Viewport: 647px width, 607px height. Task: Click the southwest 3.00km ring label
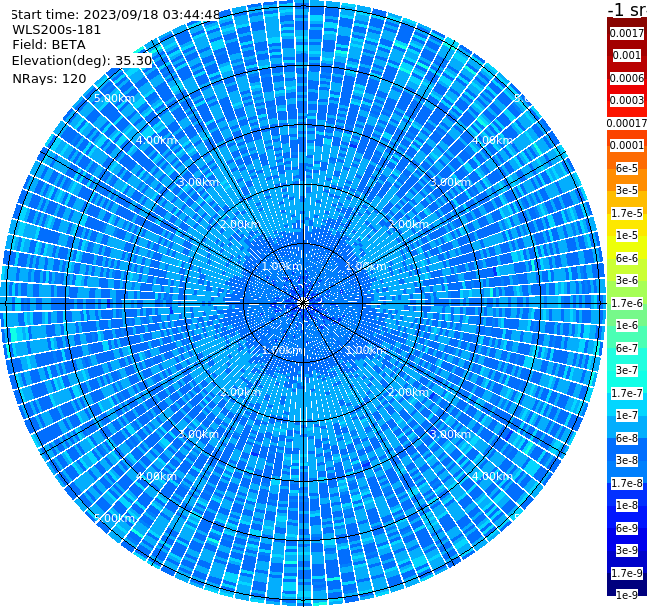[198, 434]
